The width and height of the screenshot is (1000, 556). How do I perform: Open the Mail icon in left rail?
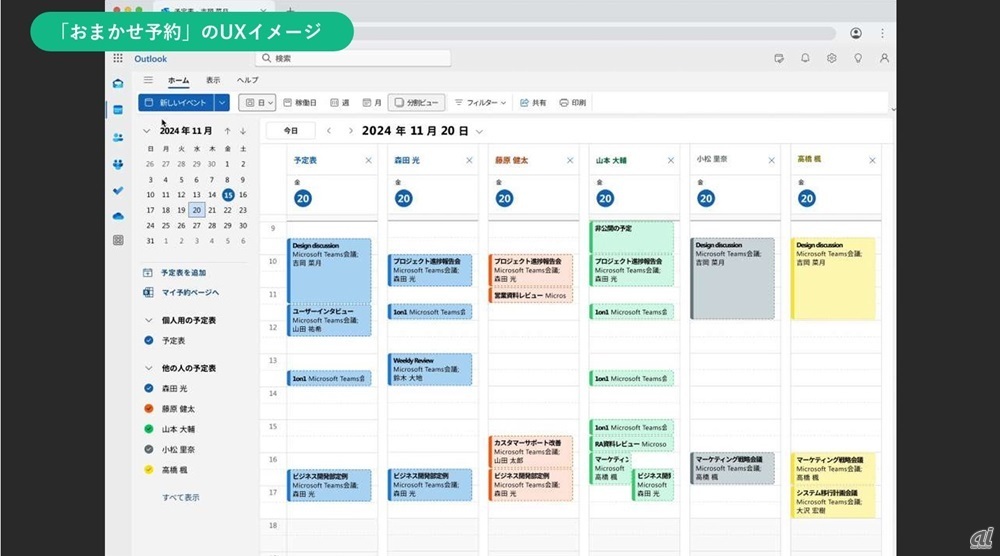coord(118,84)
